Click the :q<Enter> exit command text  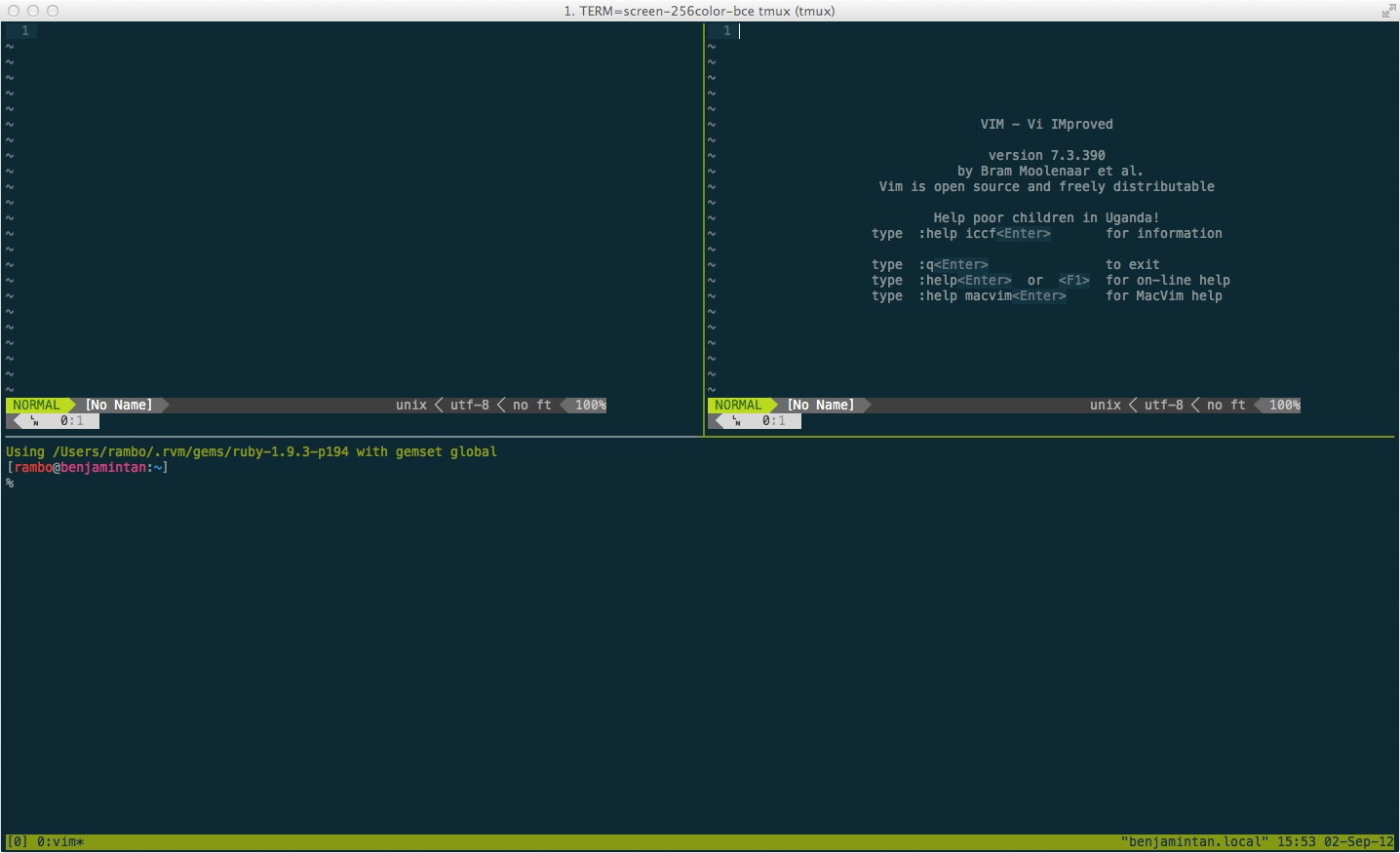[954, 263]
